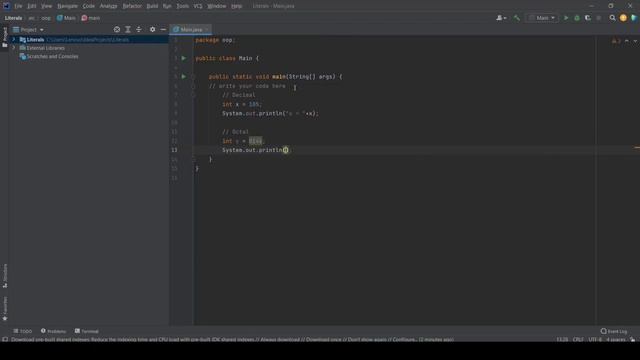
Task: Click Collapse All icon in Project panel
Action: (x=139, y=29)
